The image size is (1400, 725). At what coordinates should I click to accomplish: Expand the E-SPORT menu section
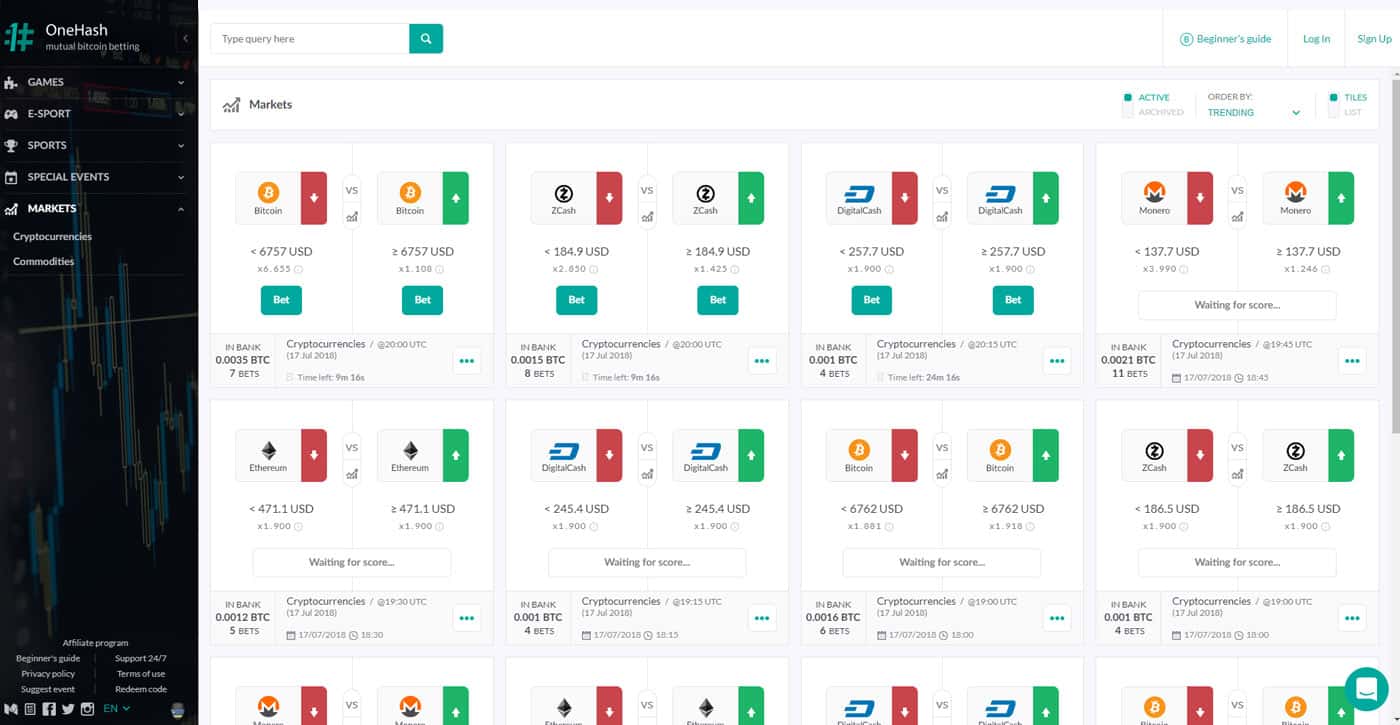point(94,113)
